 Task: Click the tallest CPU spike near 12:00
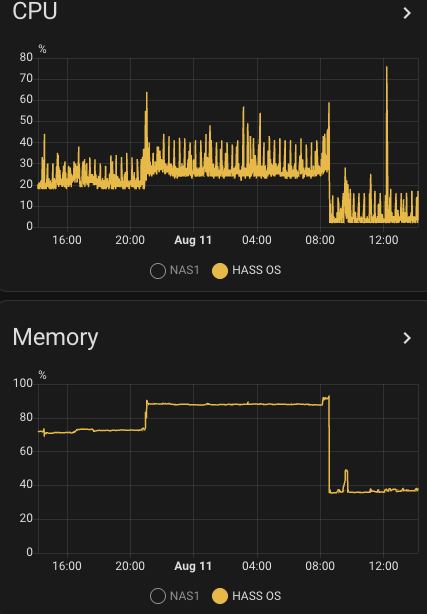click(387, 67)
